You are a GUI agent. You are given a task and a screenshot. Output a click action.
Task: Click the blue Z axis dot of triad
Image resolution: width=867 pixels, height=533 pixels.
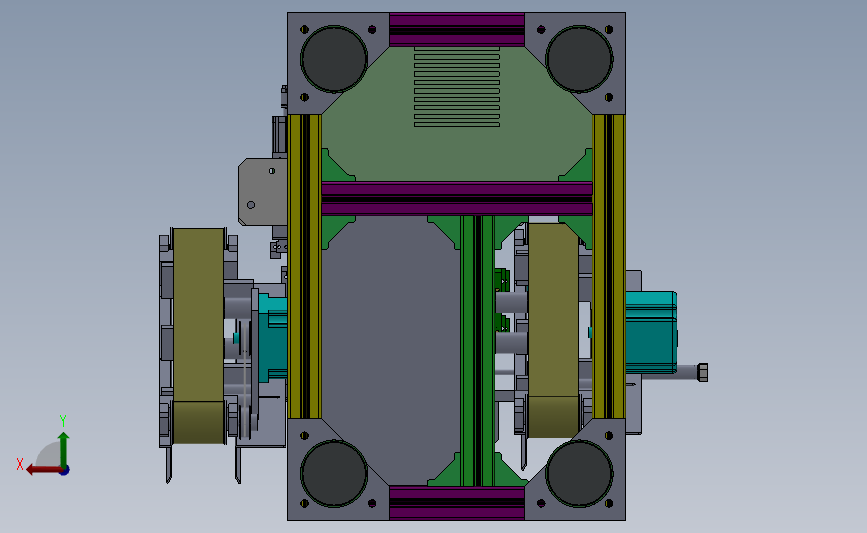65,471
